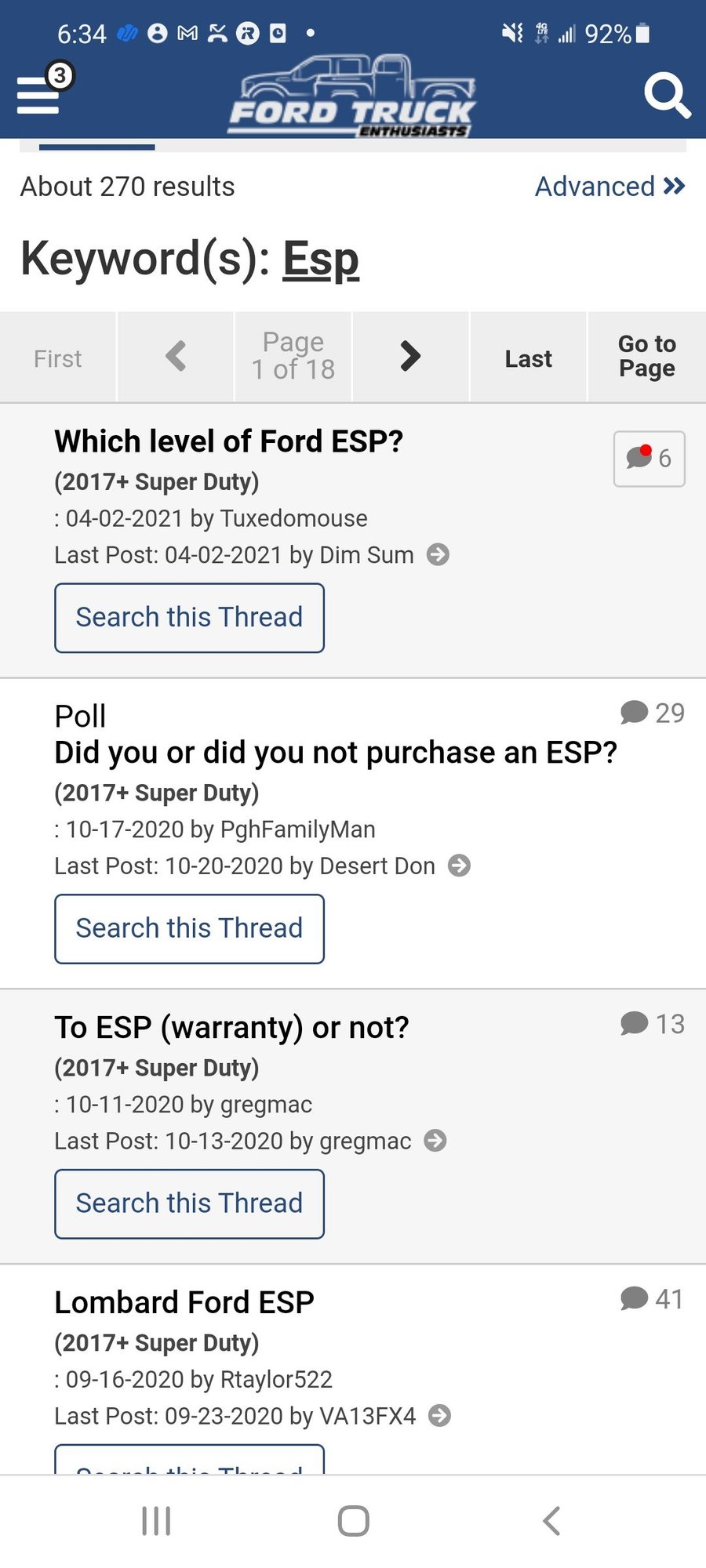This screenshot has width=706, height=1568.
Task: Open the hamburger menu with notification badge
Action: pos(39,94)
